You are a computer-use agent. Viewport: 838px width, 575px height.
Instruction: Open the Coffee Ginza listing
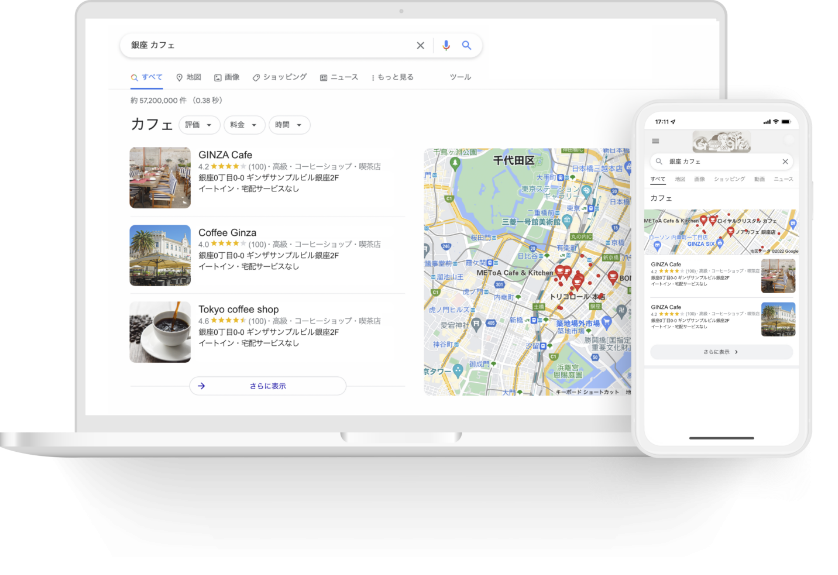[x=227, y=233]
